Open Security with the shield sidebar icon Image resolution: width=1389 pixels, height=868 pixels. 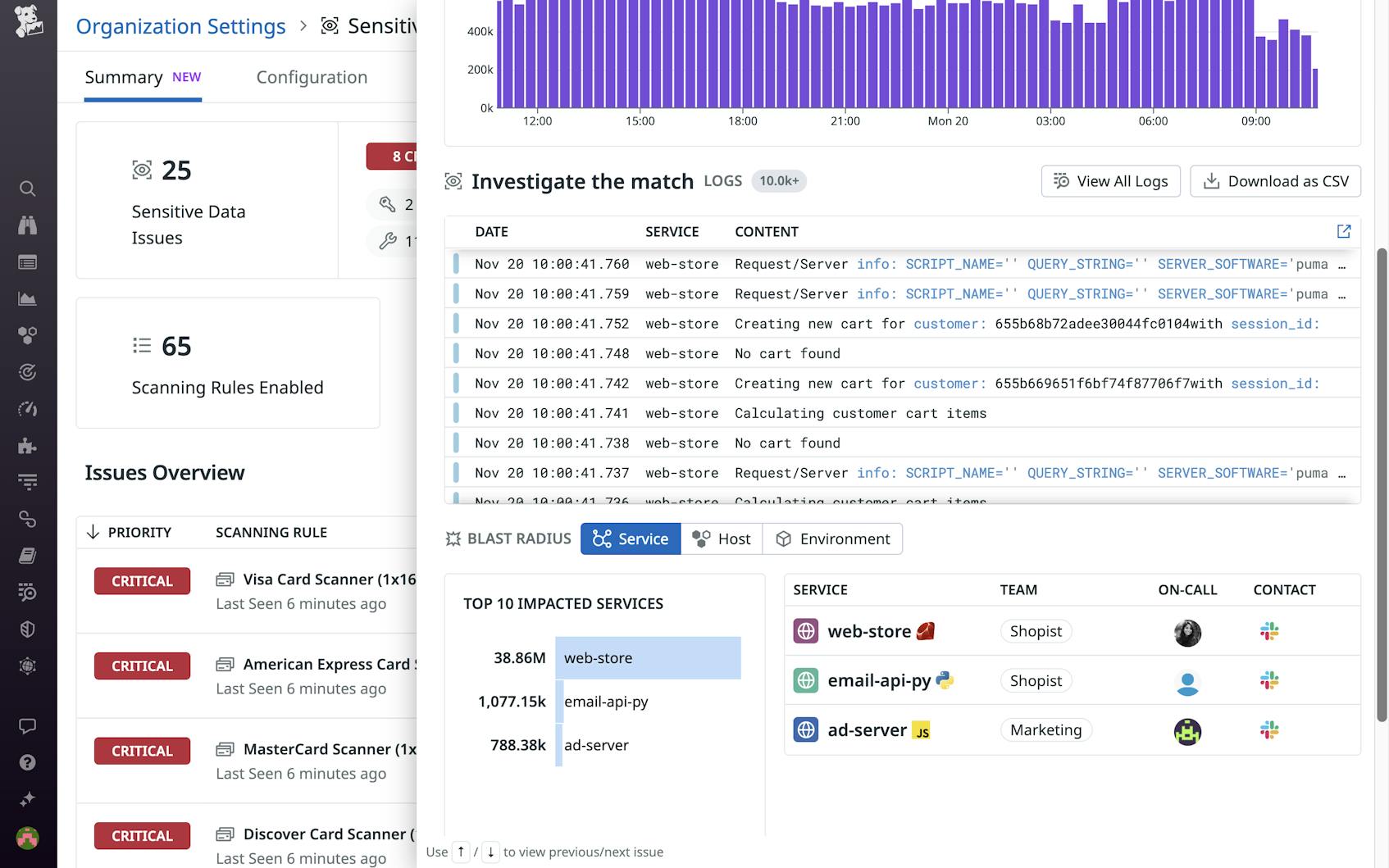tap(28, 629)
